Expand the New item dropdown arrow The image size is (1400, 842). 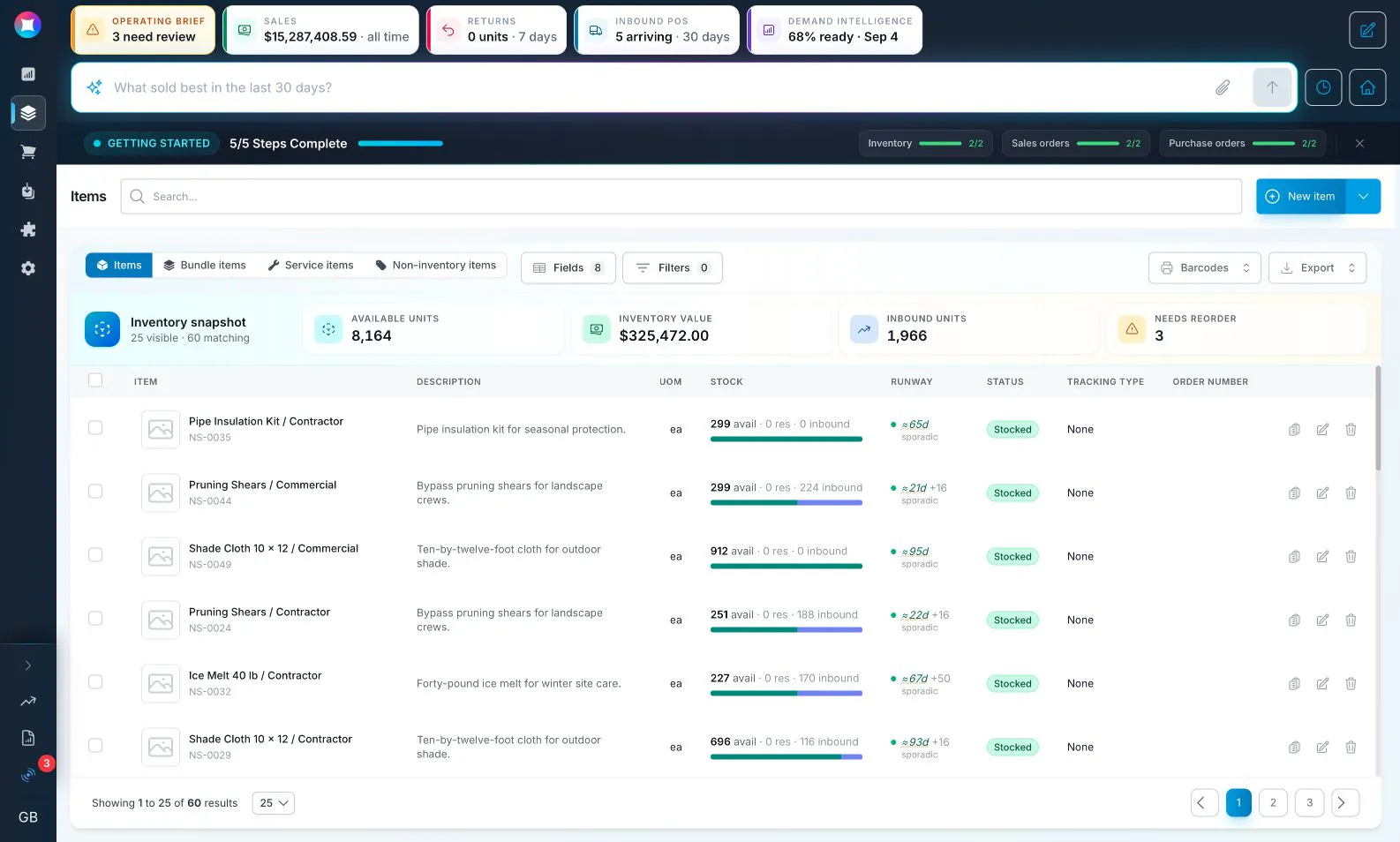click(x=1363, y=197)
